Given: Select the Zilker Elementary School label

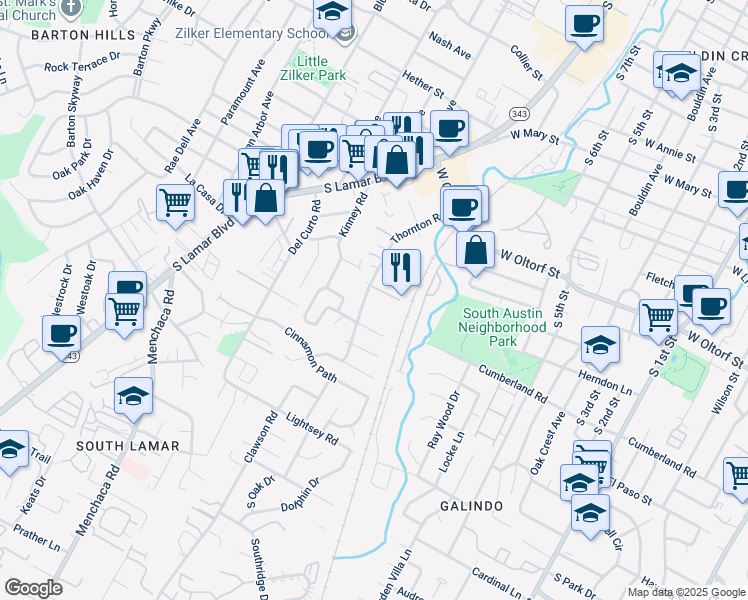Looking at the screenshot, I should [252, 33].
